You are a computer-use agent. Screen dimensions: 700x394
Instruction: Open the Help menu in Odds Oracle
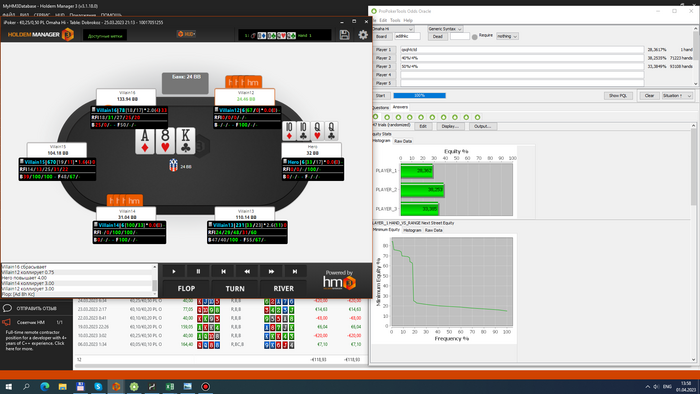408,21
